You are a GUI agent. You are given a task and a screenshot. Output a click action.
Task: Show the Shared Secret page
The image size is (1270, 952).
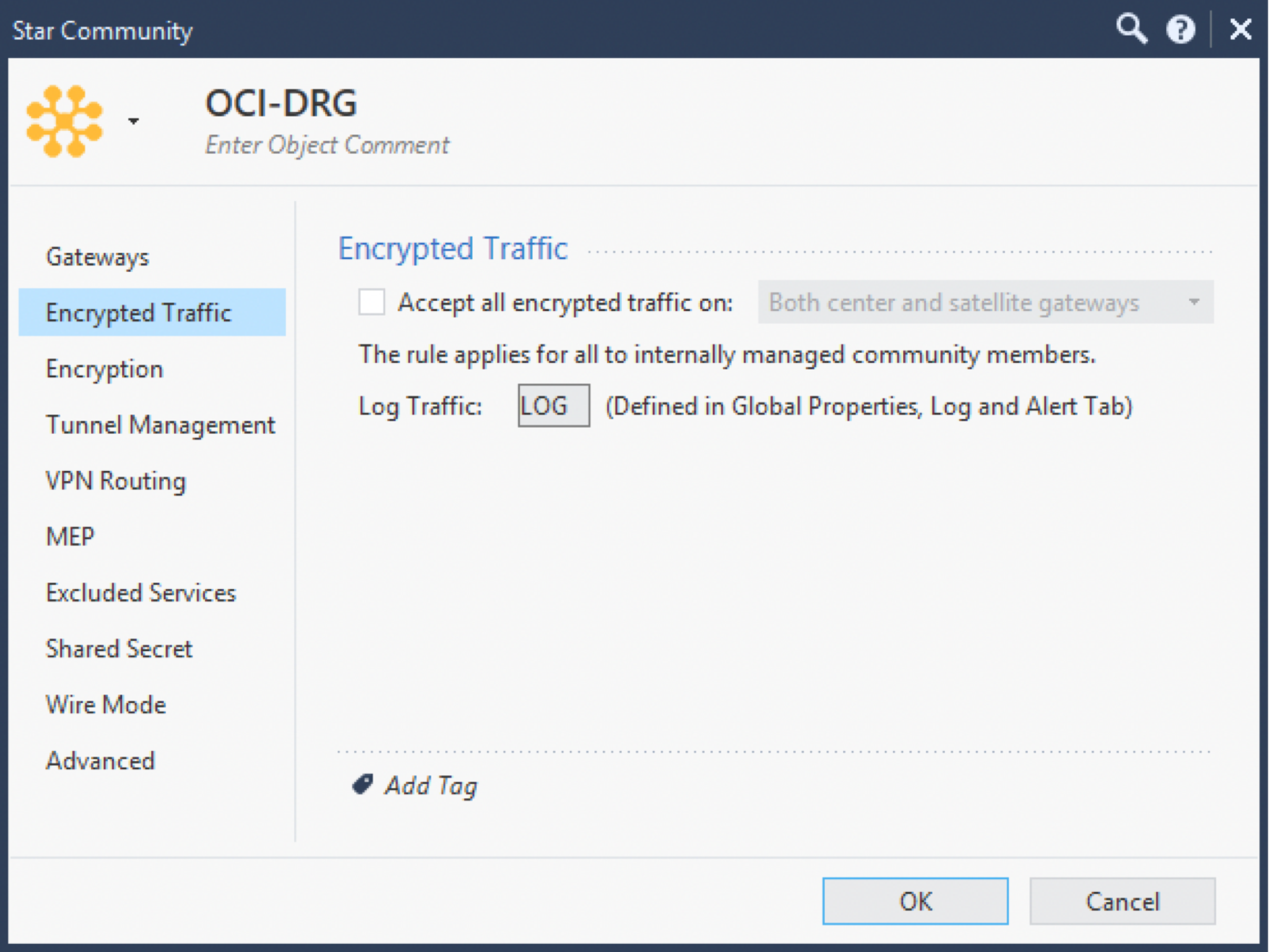pos(119,649)
